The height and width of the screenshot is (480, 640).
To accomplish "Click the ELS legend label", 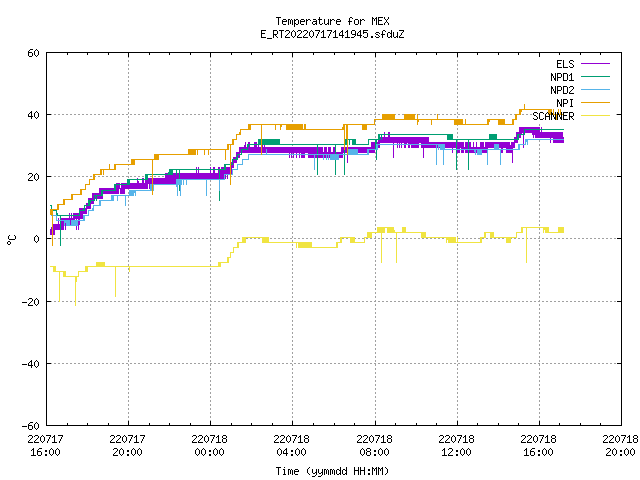I will point(565,64).
